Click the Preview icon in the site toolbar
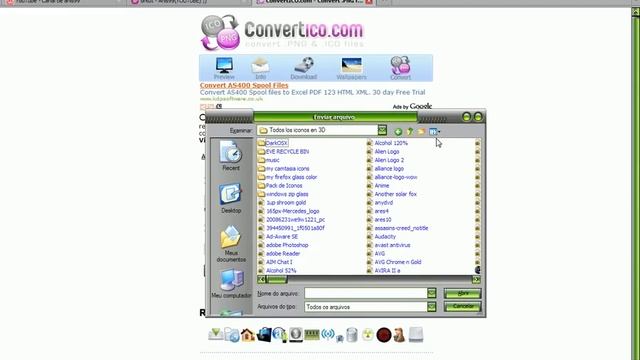Viewport: 640px width, 360px height. pos(224,68)
